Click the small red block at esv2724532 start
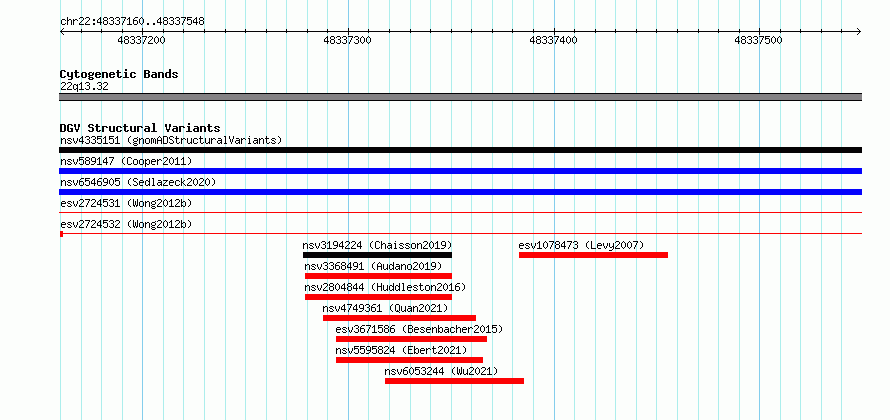The image size is (890, 420). pos(61,233)
